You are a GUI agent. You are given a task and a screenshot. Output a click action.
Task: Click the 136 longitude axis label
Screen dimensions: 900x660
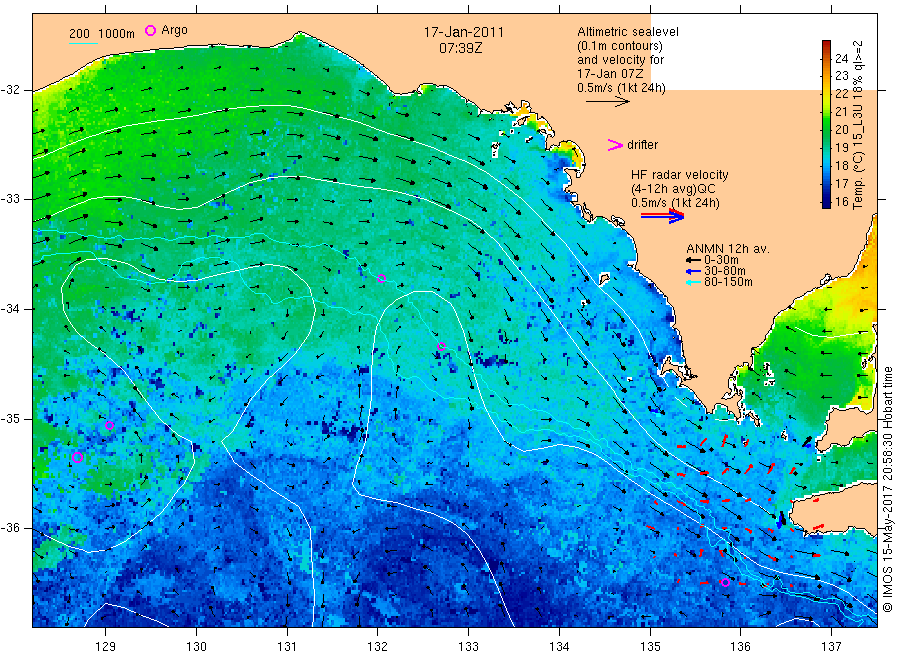coord(740,647)
